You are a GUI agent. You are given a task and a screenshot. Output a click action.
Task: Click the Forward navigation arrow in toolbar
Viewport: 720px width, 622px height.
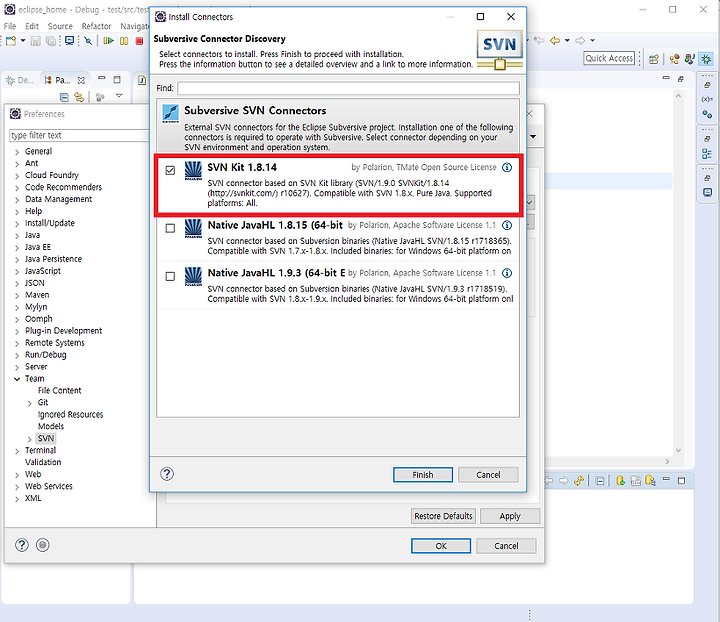pyautogui.click(x=580, y=41)
